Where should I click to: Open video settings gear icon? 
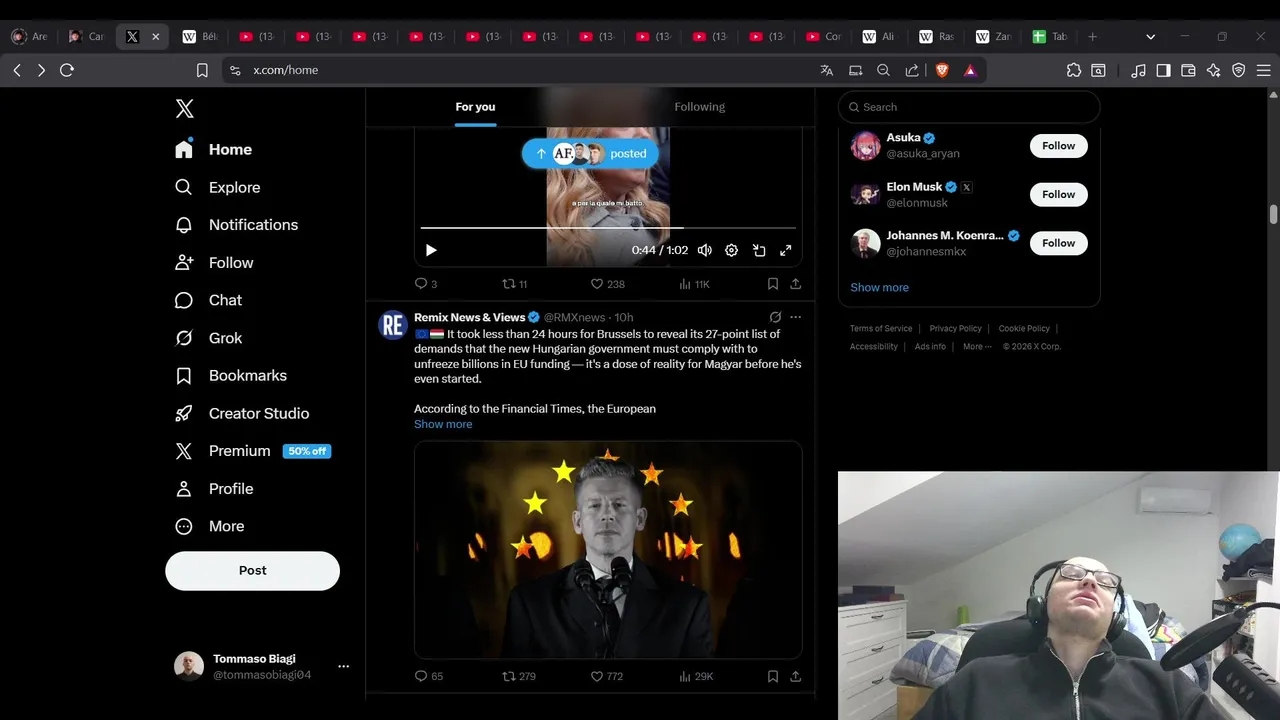tap(731, 250)
